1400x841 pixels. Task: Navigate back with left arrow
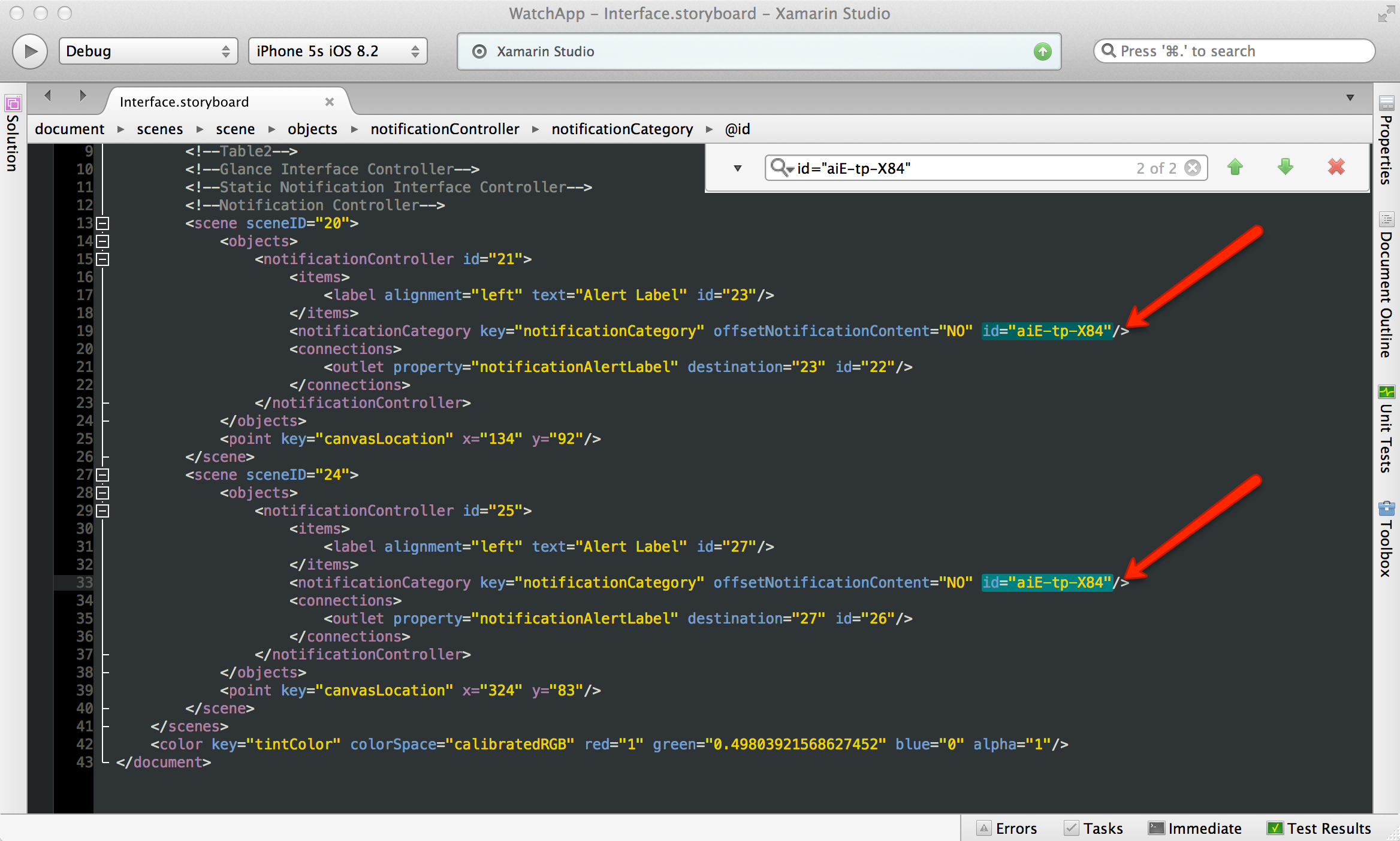[48, 96]
